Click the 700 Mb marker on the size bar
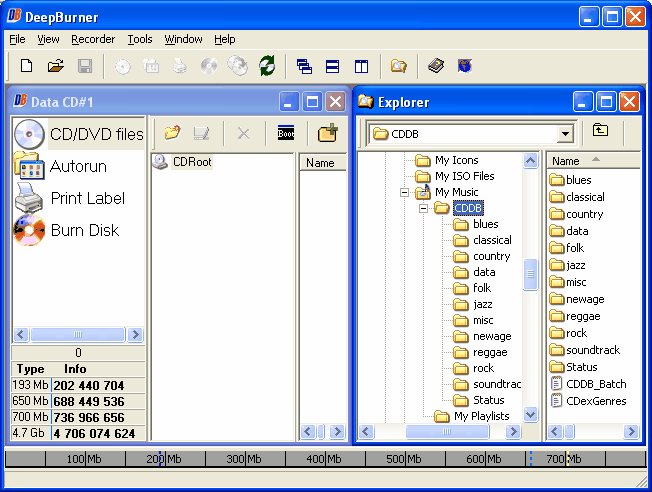The width and height of the screenshot is (652, 492). point(563,459)
